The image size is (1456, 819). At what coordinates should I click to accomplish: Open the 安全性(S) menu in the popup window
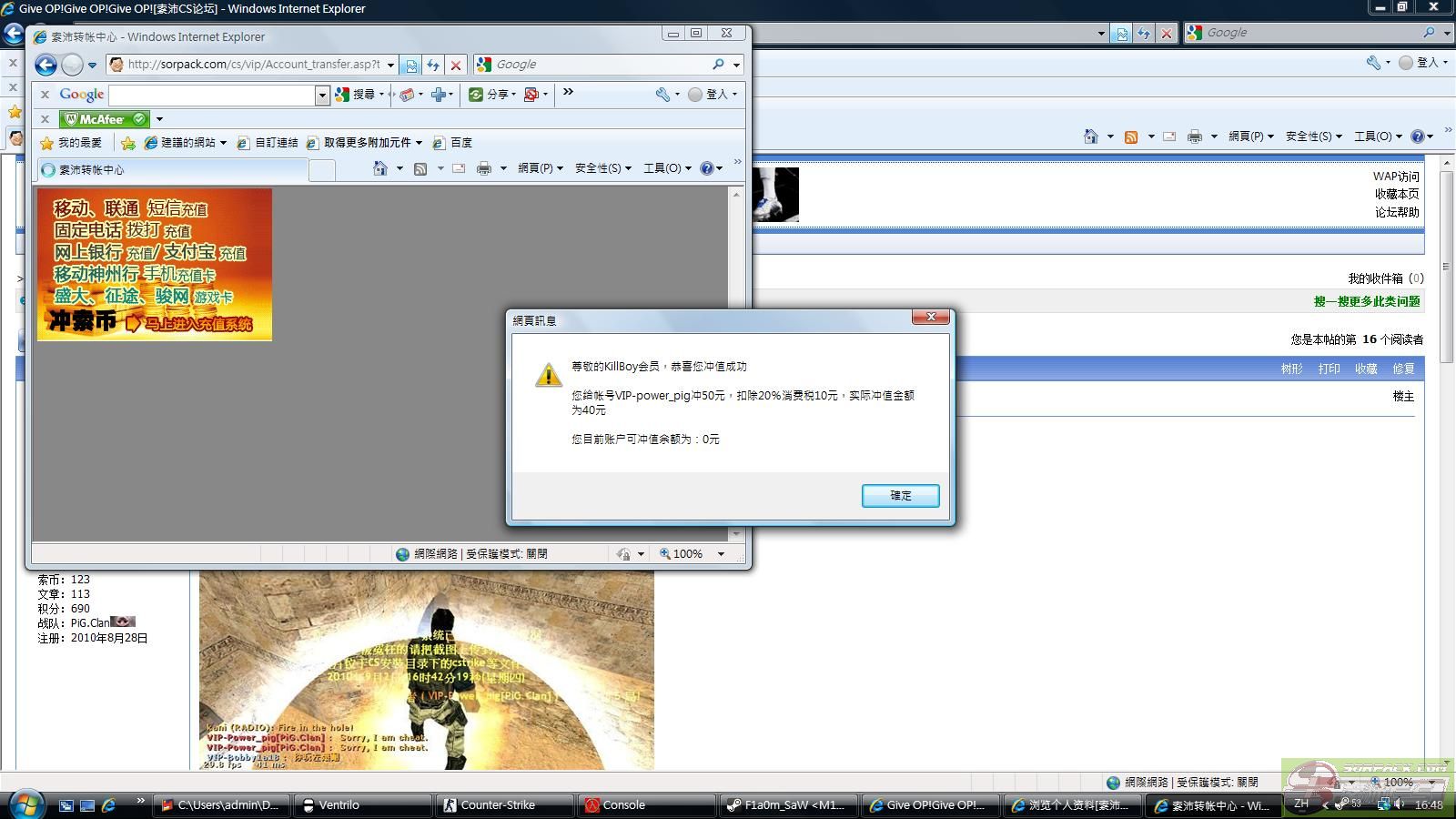point(602,168)
